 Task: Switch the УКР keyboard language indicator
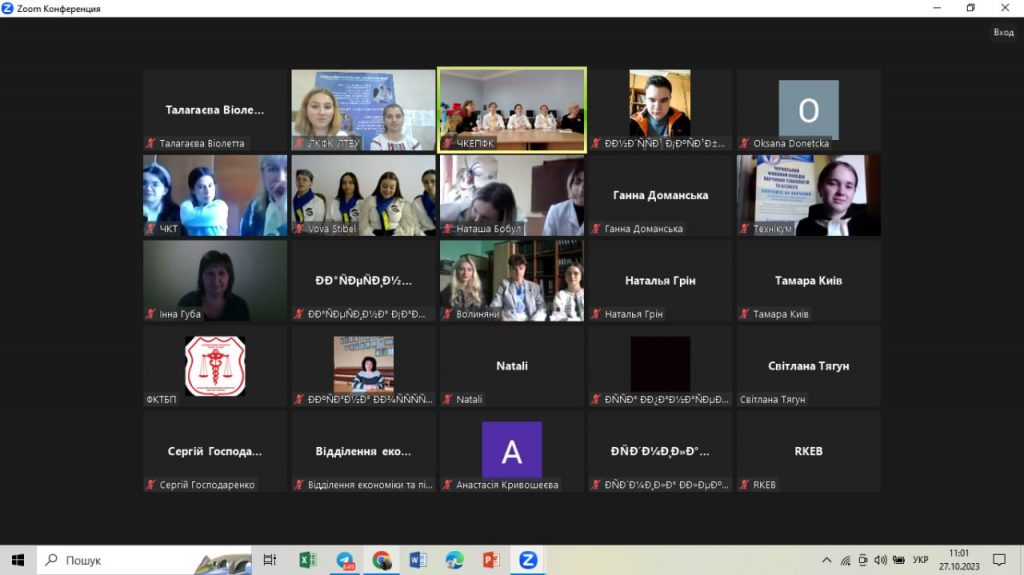pos(921,560)
